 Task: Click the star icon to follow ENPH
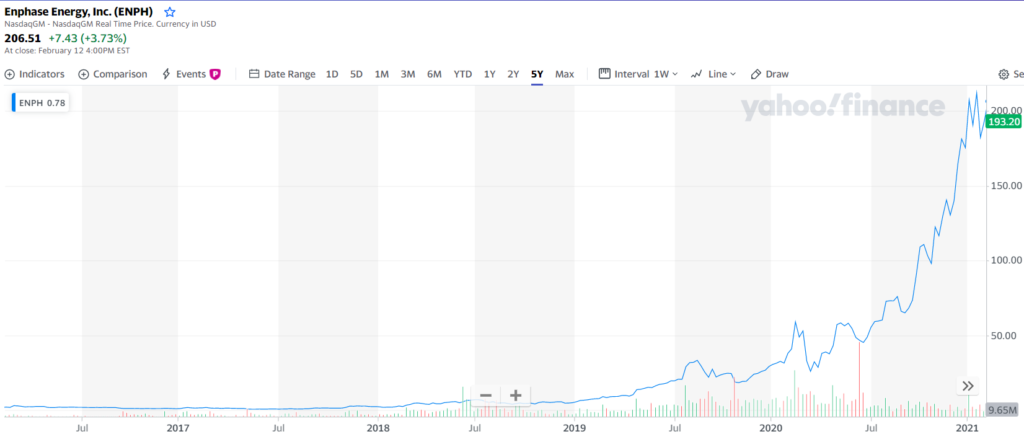point(170,11)
